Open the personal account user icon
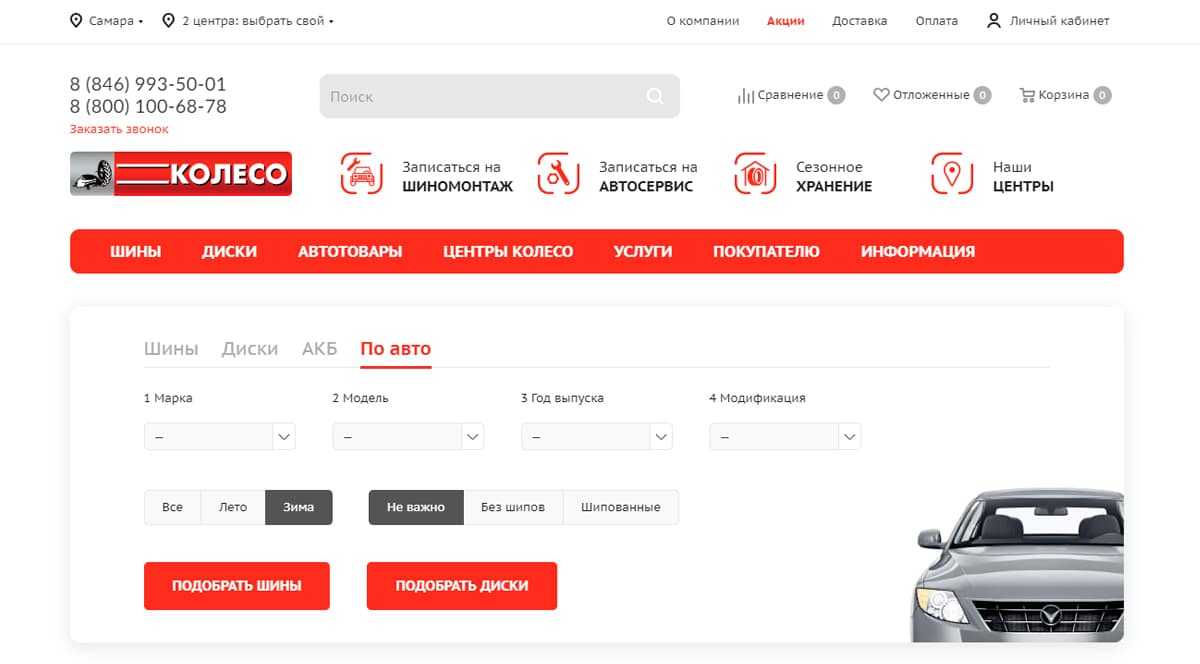The width and height of the screenshot is (1200, 664). pos(993,21)
